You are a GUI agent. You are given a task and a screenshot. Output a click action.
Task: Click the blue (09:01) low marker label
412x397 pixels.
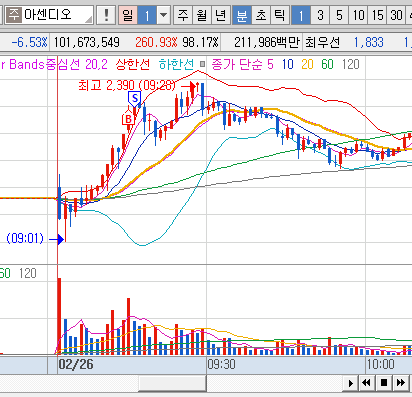coord(25,239)
